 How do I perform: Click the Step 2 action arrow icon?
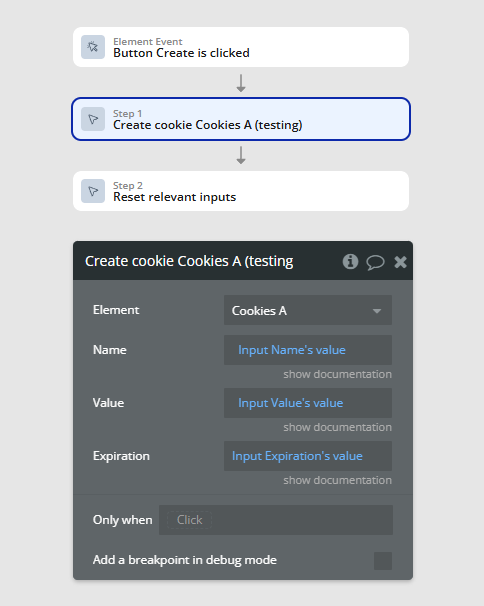click(93, 191)
